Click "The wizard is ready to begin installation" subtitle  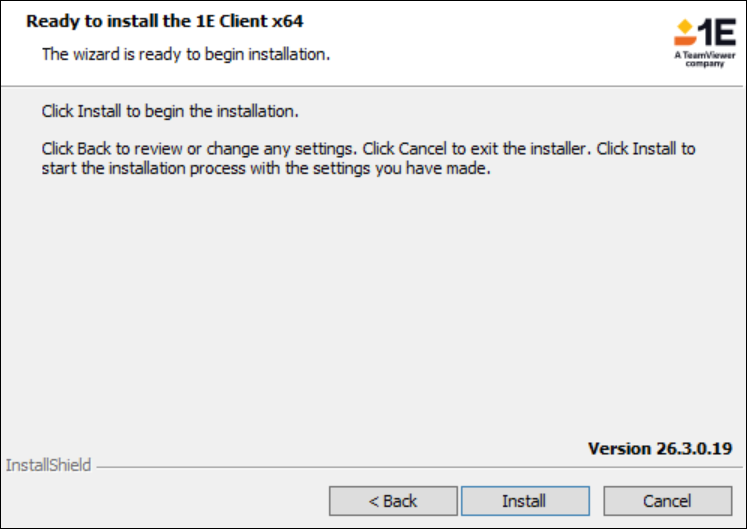click(185, 54)
